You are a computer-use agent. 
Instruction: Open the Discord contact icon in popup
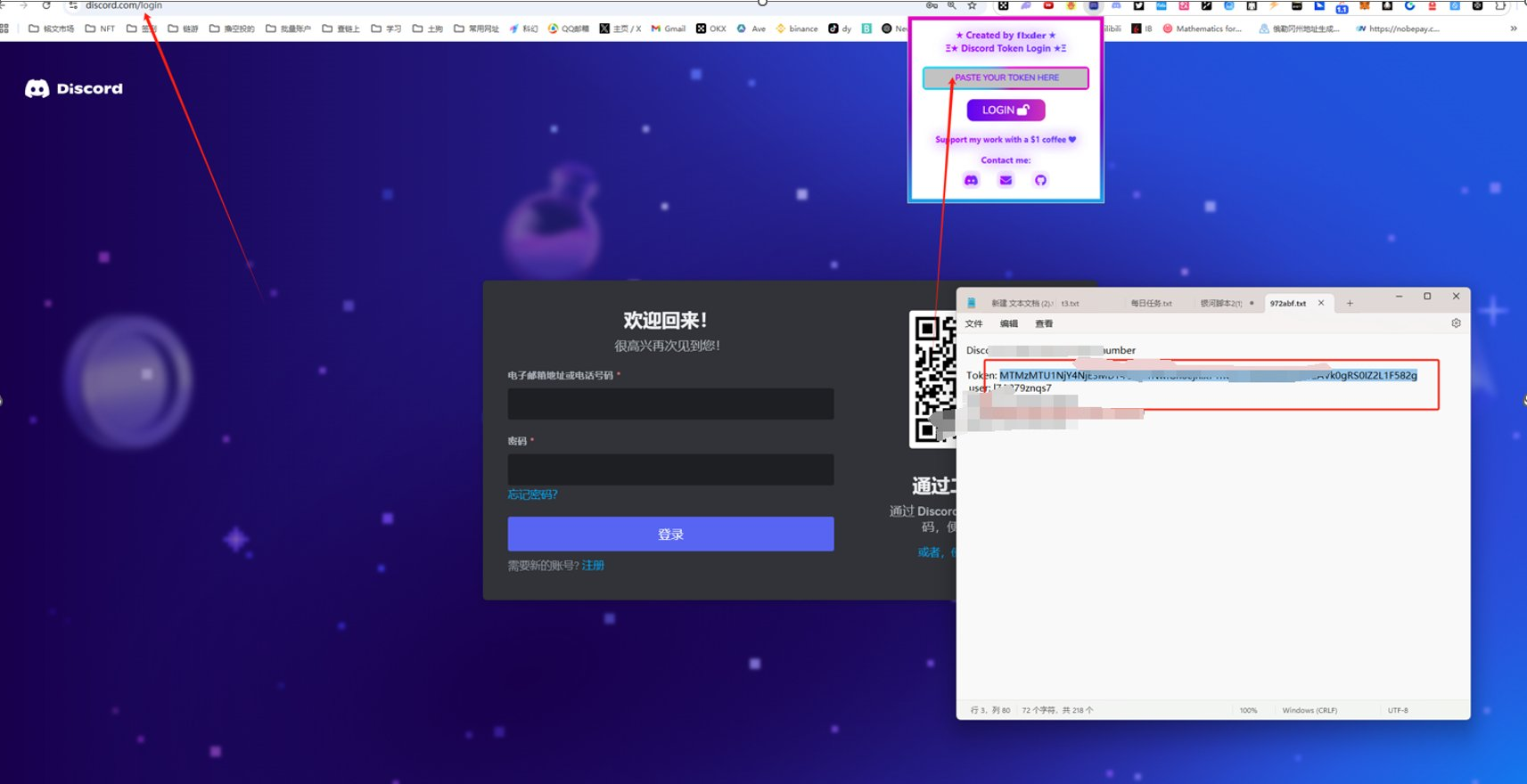coord(972,180)
